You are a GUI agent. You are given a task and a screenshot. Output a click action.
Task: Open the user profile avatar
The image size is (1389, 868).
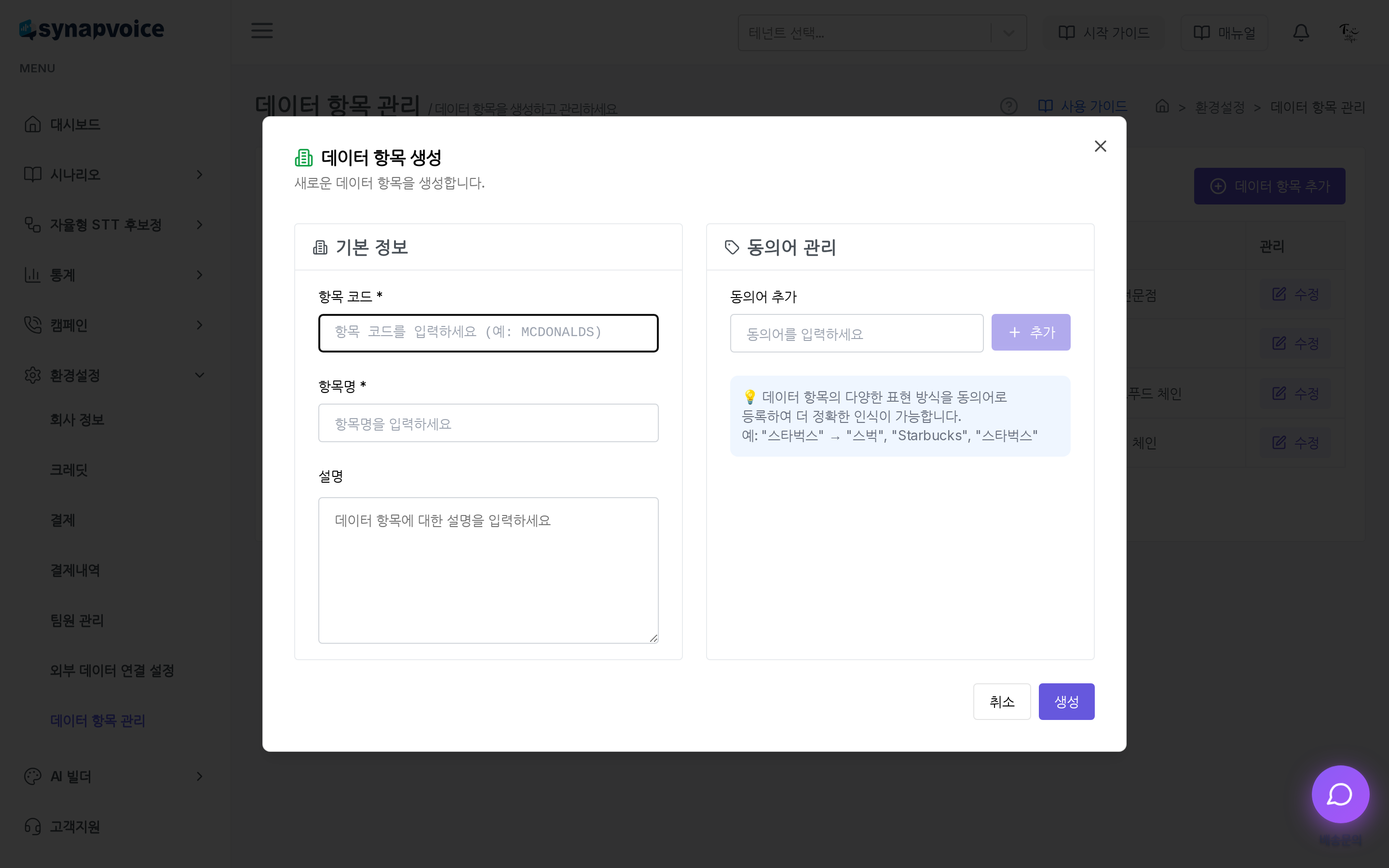tap(1348, 33)
